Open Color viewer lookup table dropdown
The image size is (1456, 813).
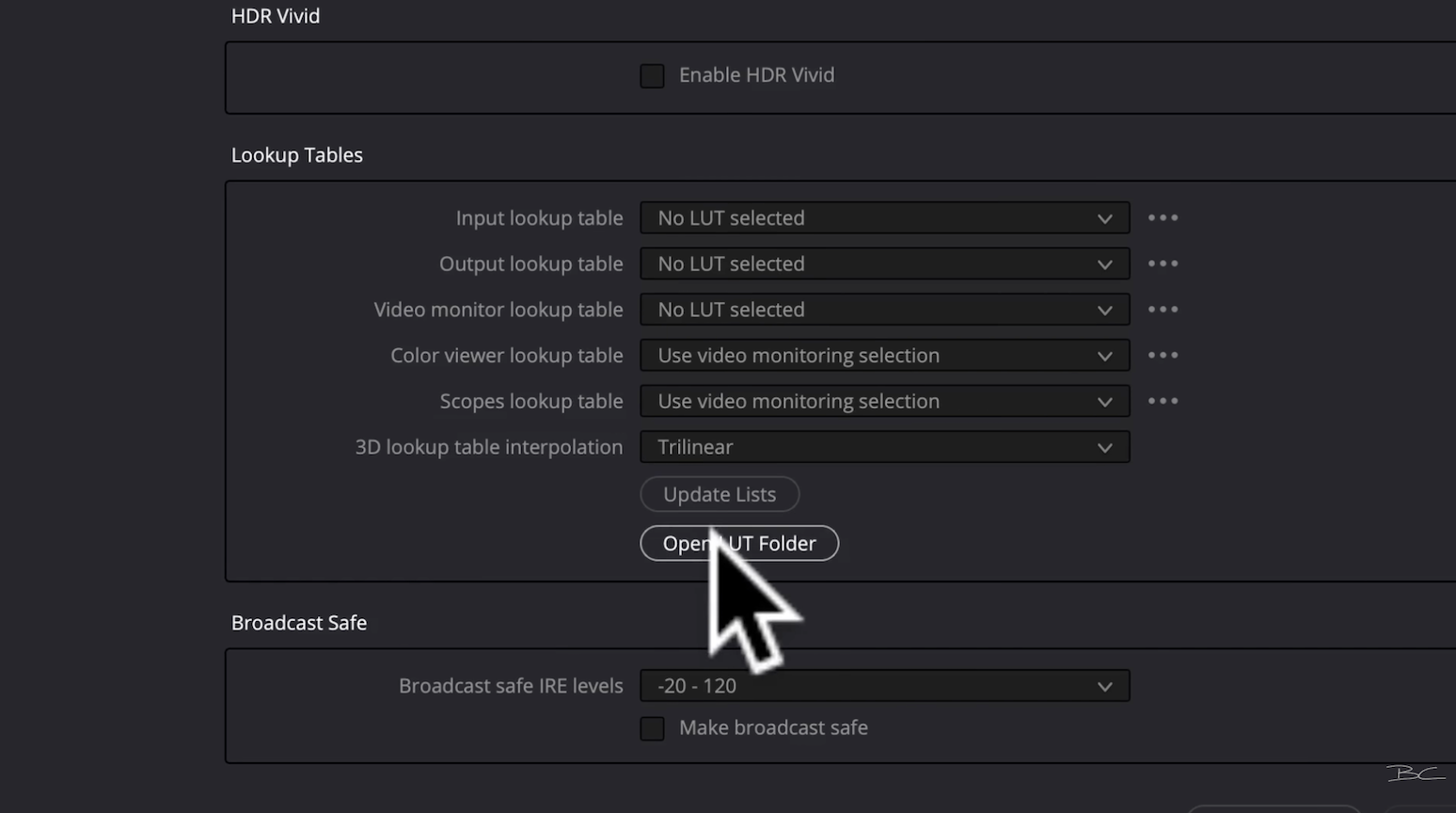[x=884, y=356]
